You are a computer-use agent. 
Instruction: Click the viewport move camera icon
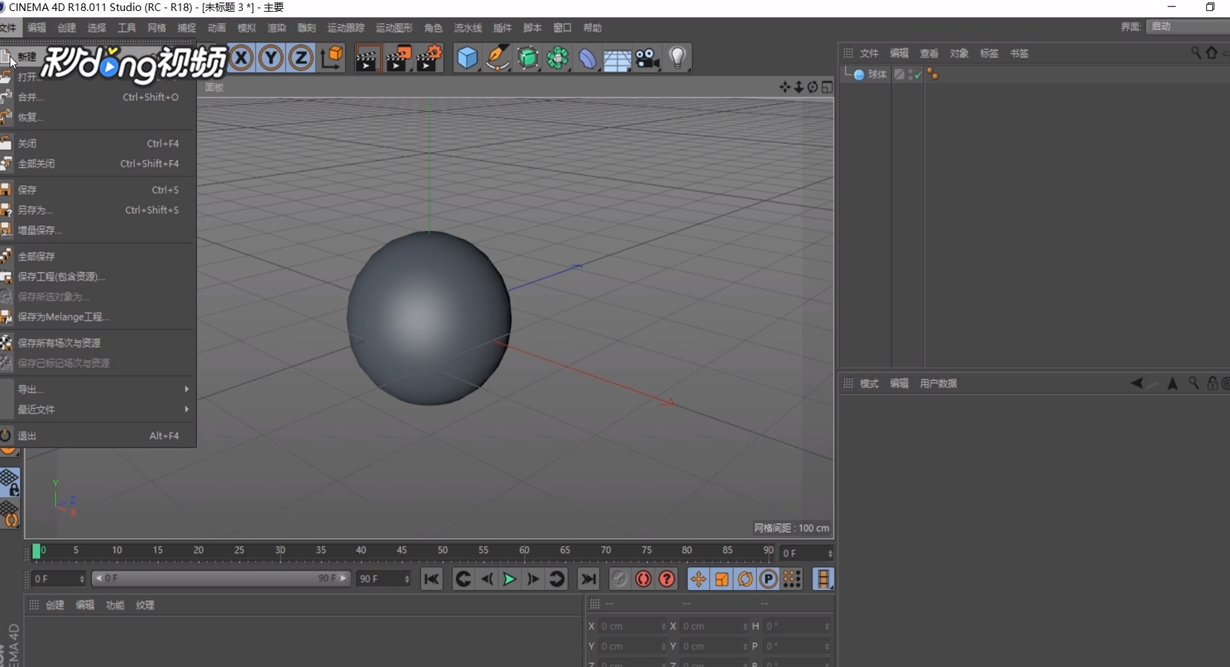[x=785, y=87]
